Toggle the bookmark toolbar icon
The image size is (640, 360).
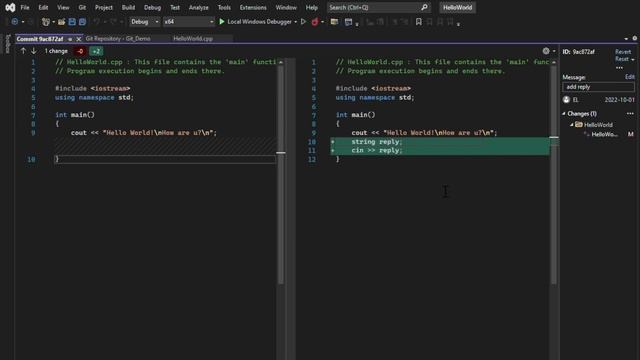418,22
